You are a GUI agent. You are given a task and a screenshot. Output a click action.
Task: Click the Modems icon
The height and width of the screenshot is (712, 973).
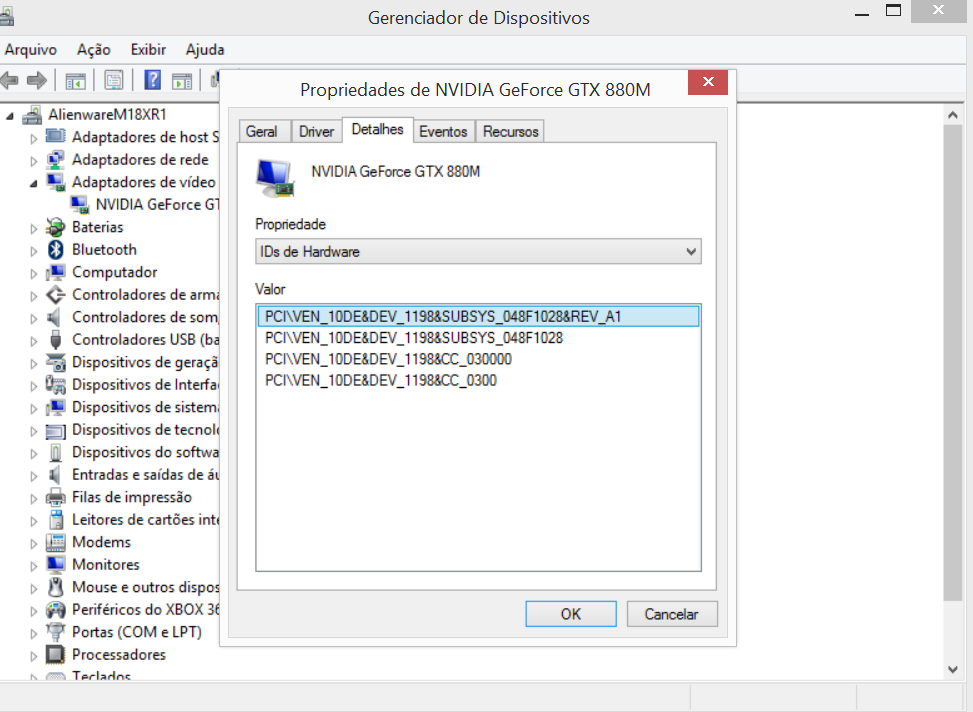55,543
